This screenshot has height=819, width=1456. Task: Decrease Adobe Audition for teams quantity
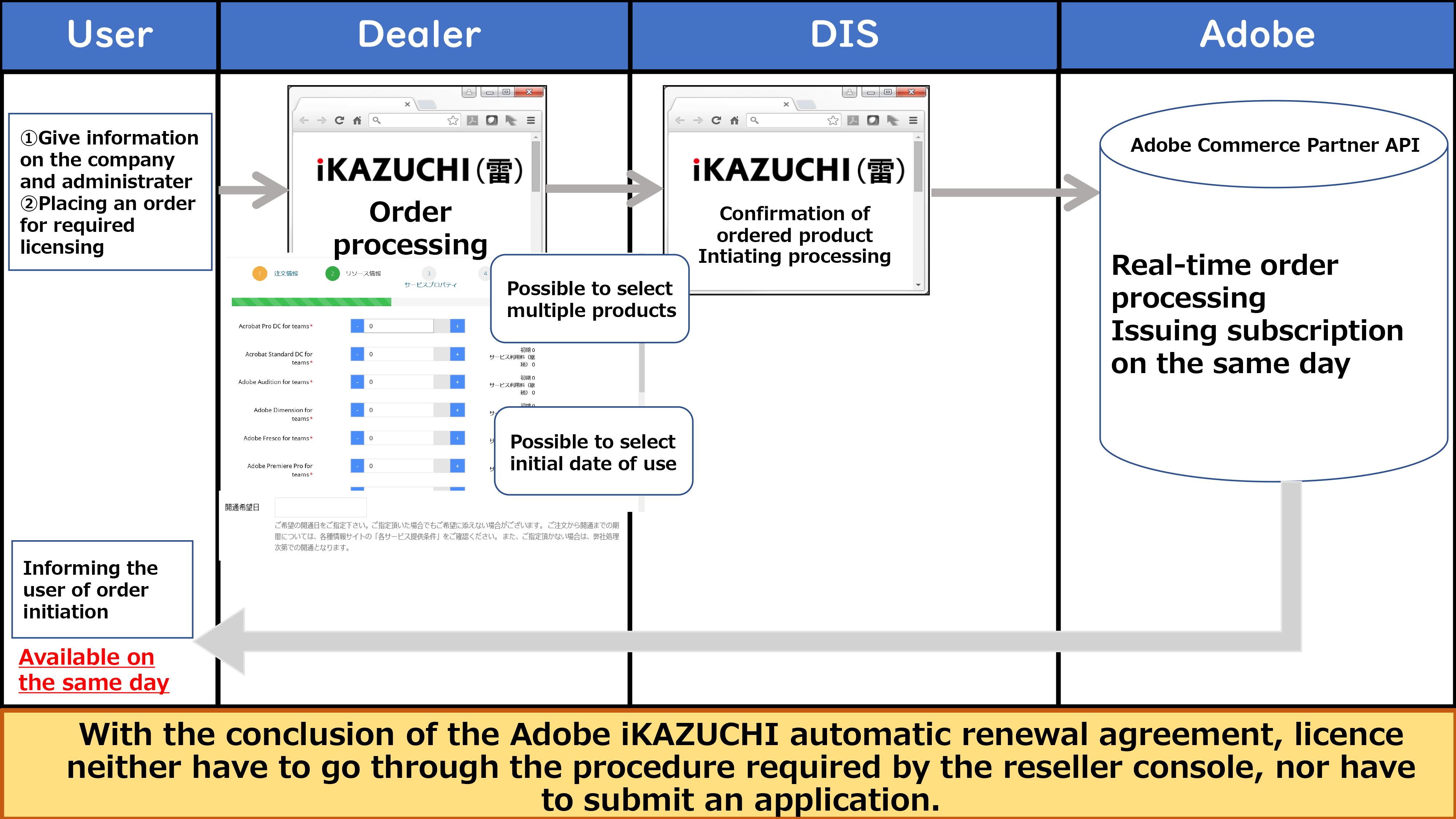click(x=357, y=382)
